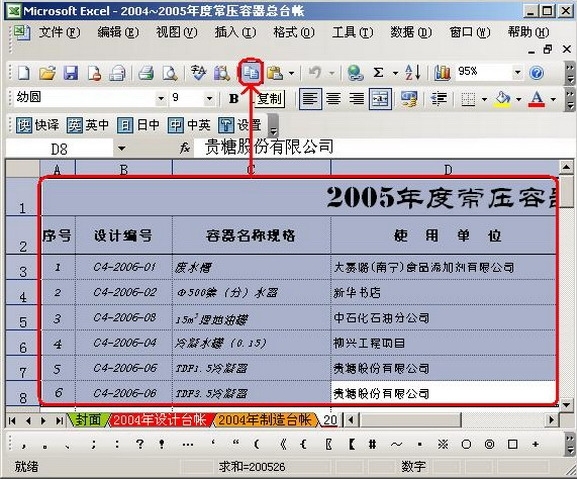Click the 英中 translation button
The width and height of the screenshot is (577, 479).
click(88, 125)
